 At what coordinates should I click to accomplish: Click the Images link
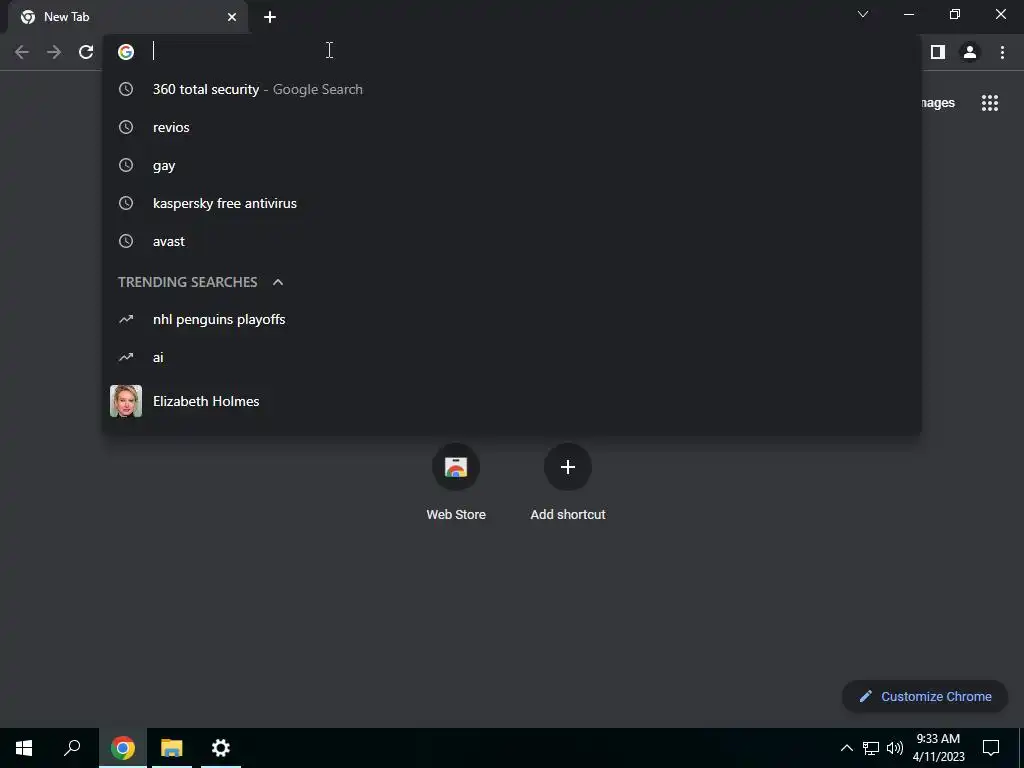click(x=938, y=103)
